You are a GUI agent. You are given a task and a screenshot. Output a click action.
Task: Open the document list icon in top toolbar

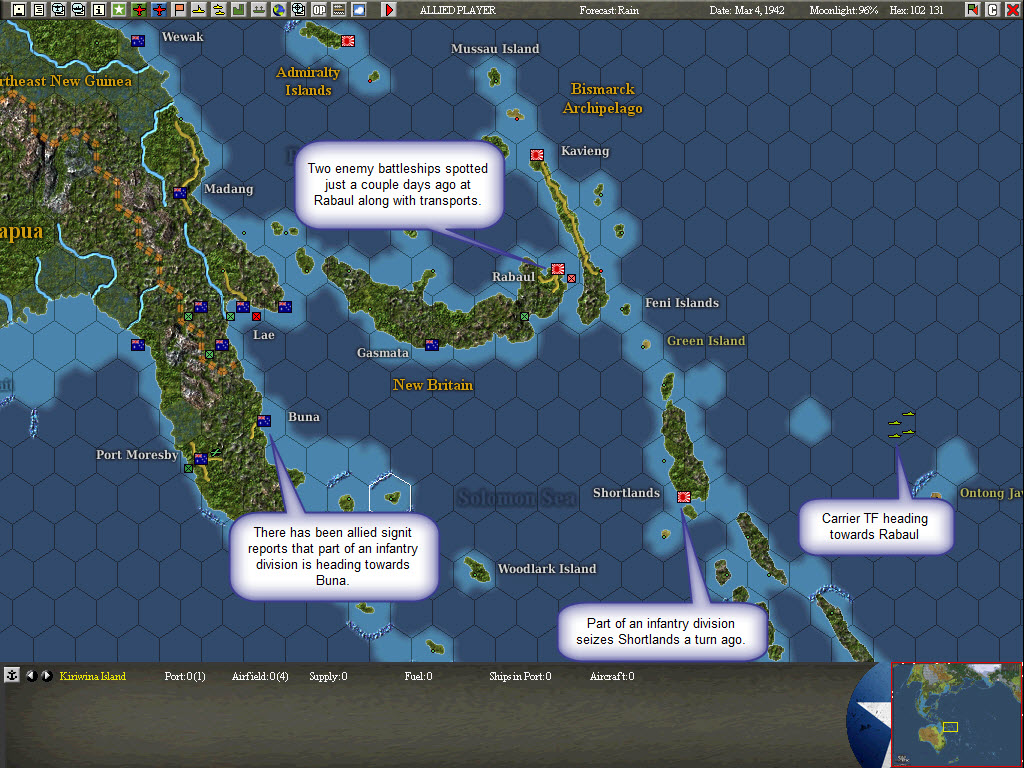(39, 10)
